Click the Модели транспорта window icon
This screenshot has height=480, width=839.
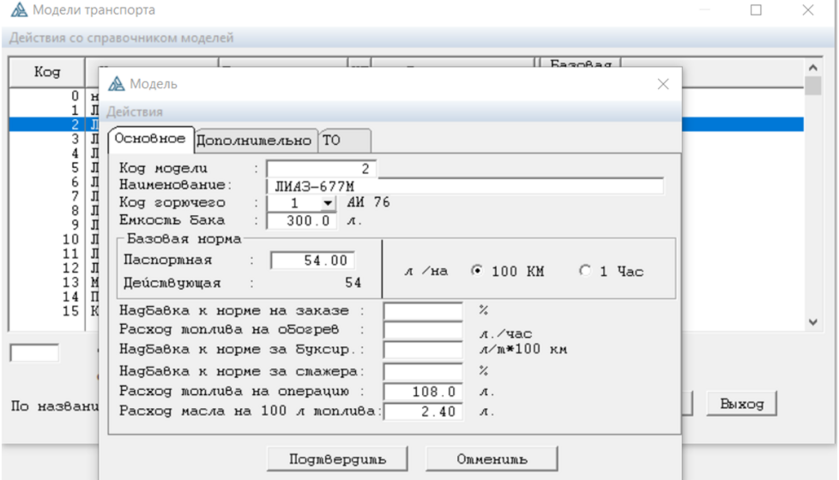19,10
